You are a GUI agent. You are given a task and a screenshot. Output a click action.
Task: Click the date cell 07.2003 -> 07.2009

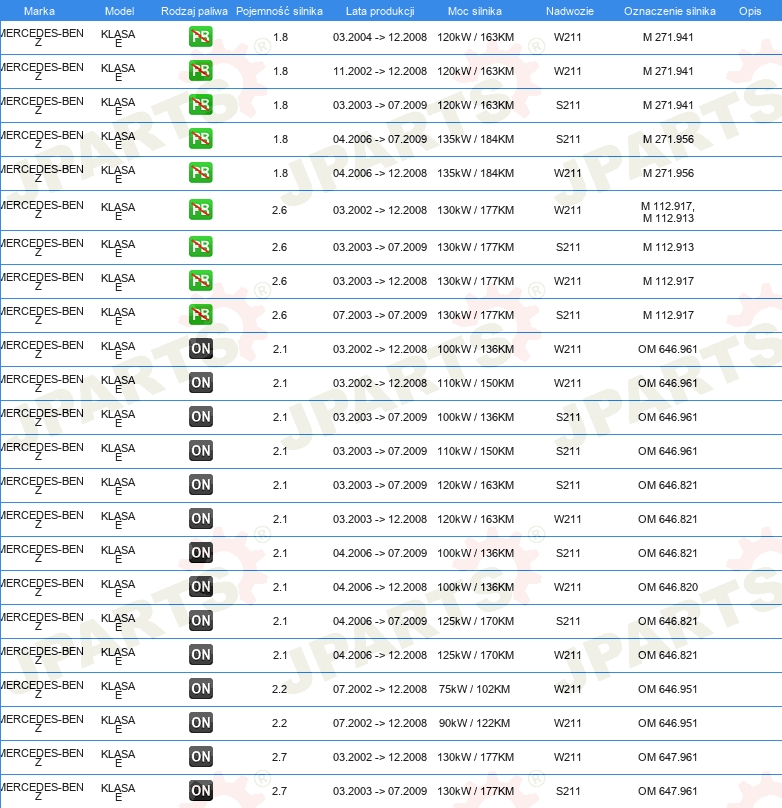point(380,315)
